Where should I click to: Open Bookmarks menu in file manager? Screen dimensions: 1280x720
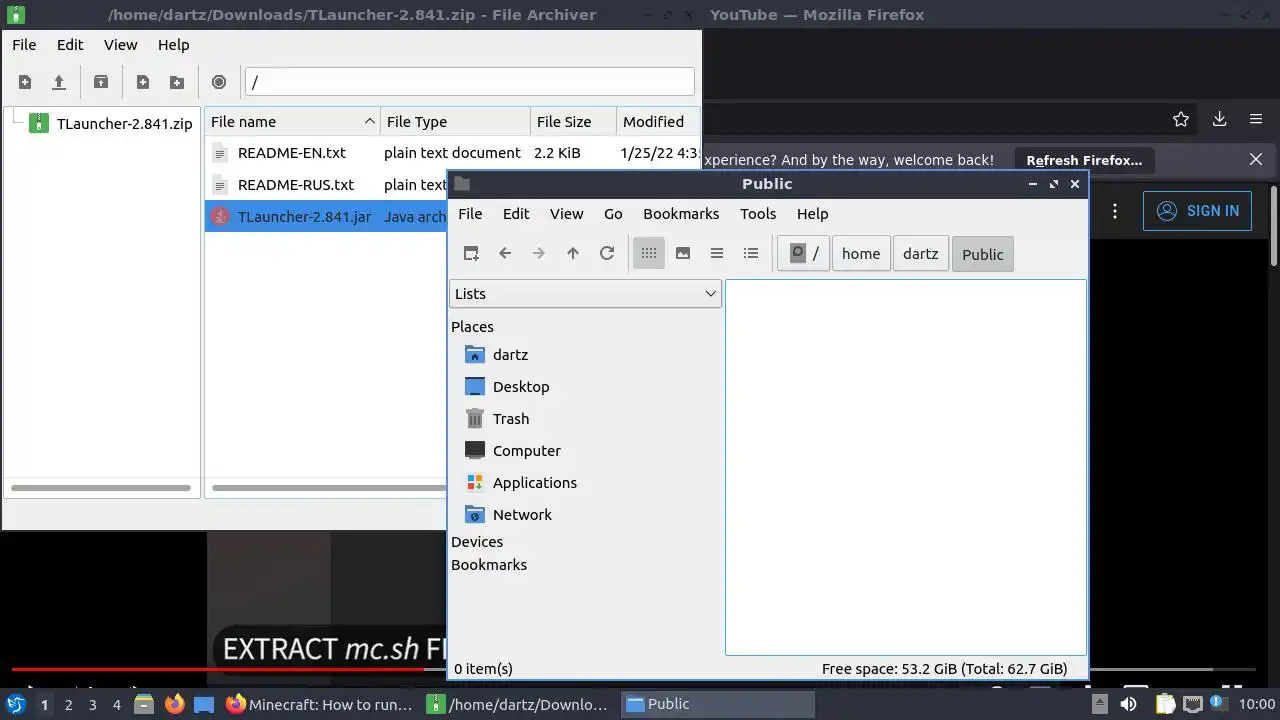coord(681,214)
